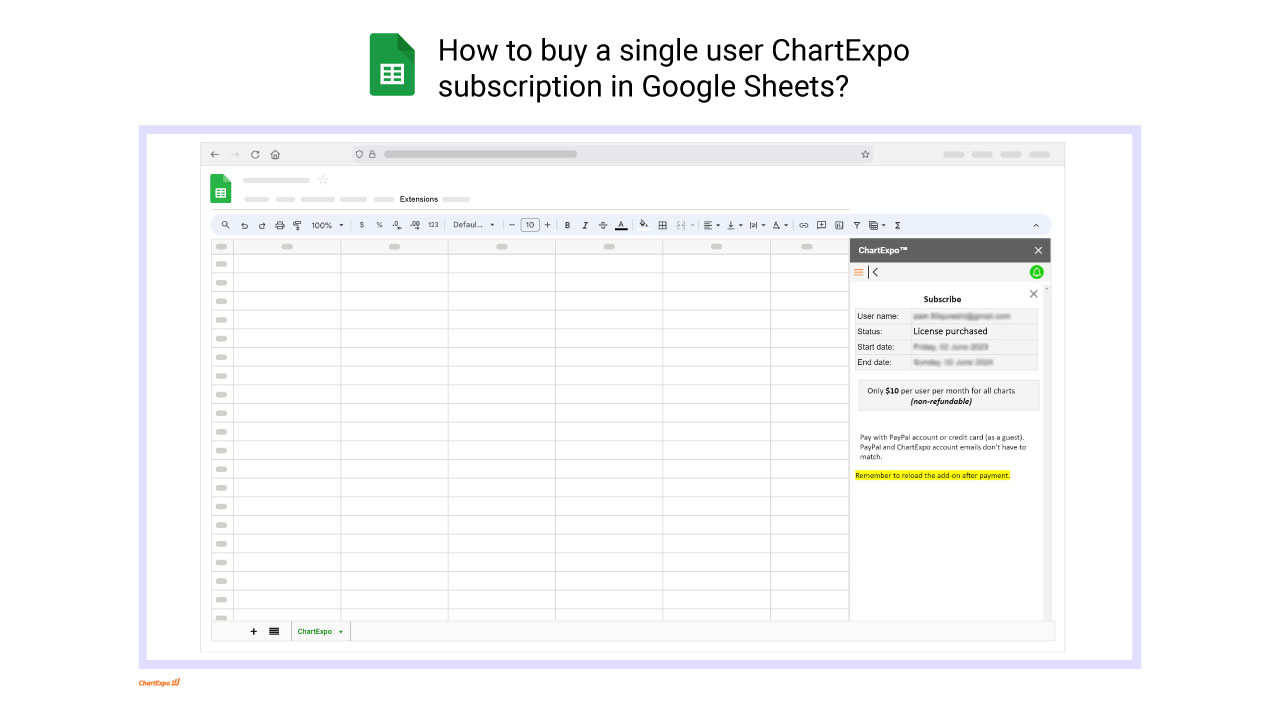Image resolution: width=1280 pixels, height=720 pixels.
Task: Decrease decimal places icon
Action: pos(397,225)
